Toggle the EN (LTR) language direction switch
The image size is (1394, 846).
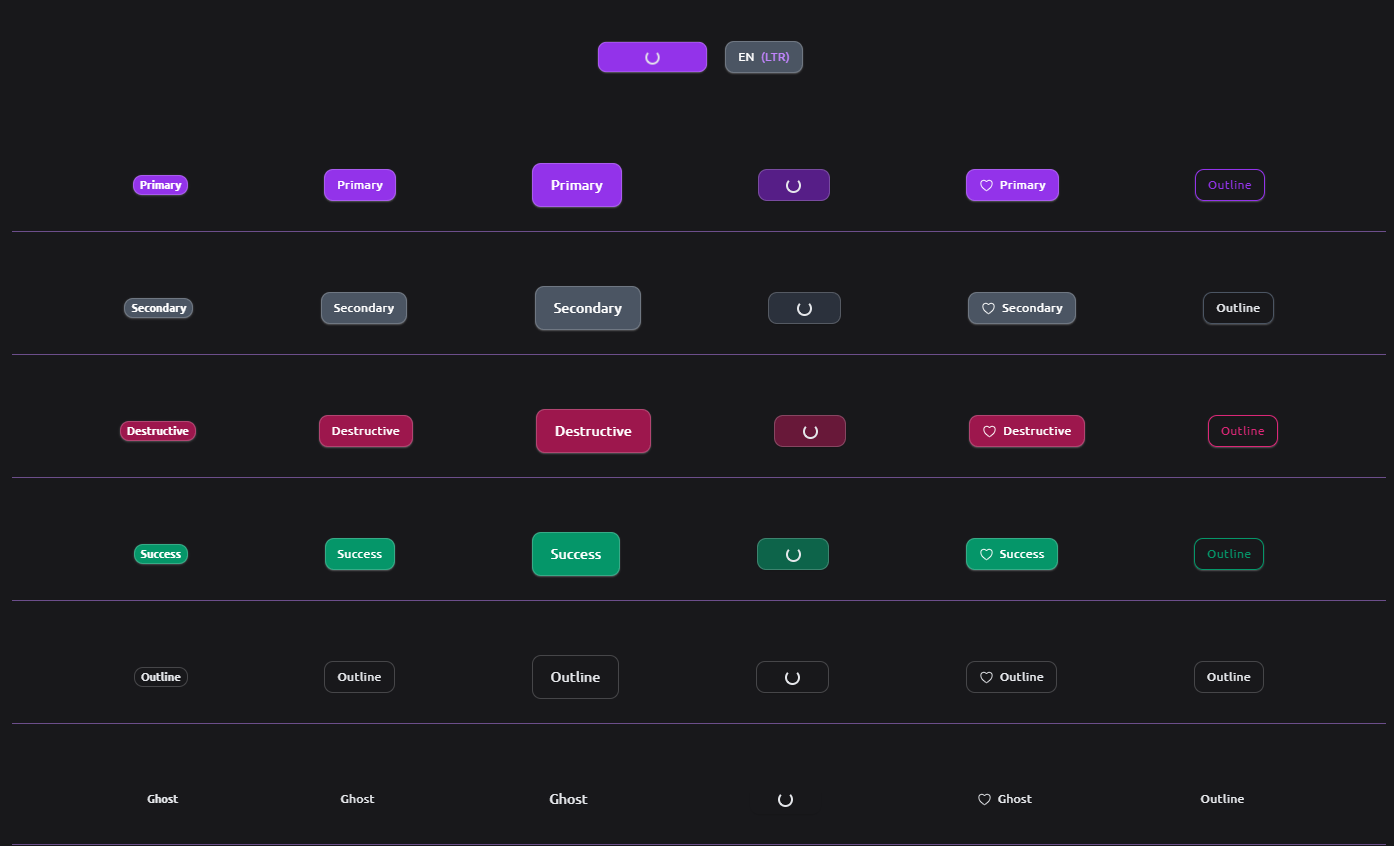763,57
